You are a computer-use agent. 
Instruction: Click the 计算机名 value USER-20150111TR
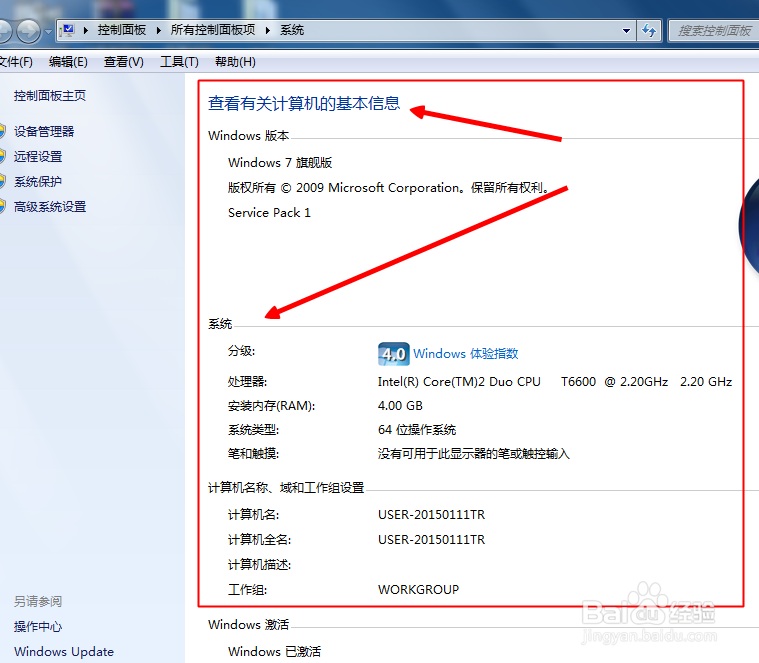(x=431, y=515)
